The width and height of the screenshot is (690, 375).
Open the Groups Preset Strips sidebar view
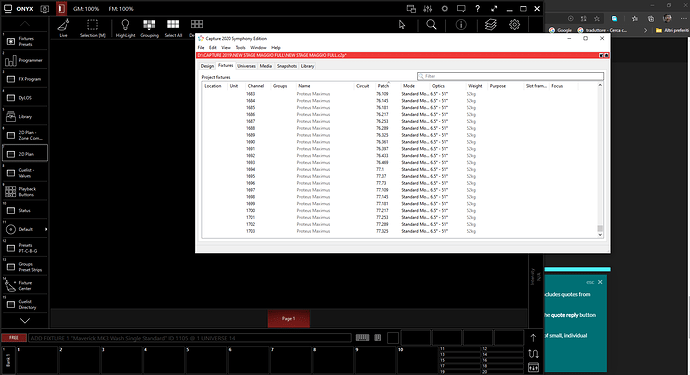point(25,267)
